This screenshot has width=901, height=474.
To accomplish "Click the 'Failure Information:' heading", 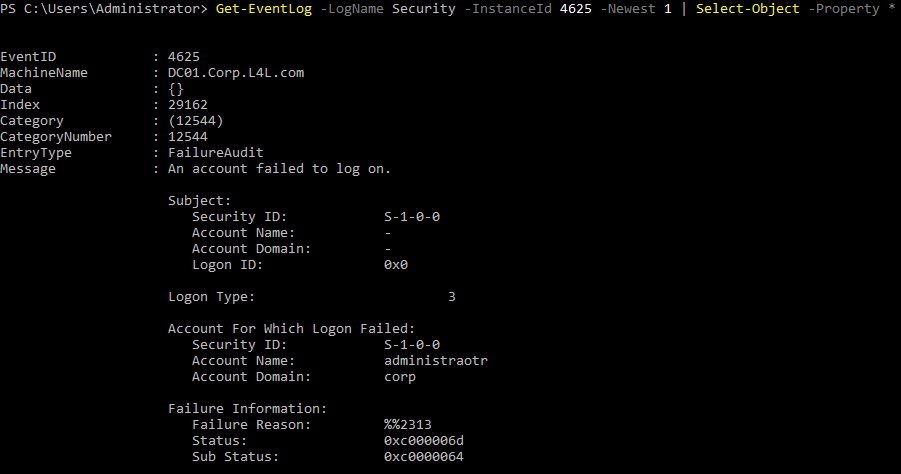I will pos(247,409).
